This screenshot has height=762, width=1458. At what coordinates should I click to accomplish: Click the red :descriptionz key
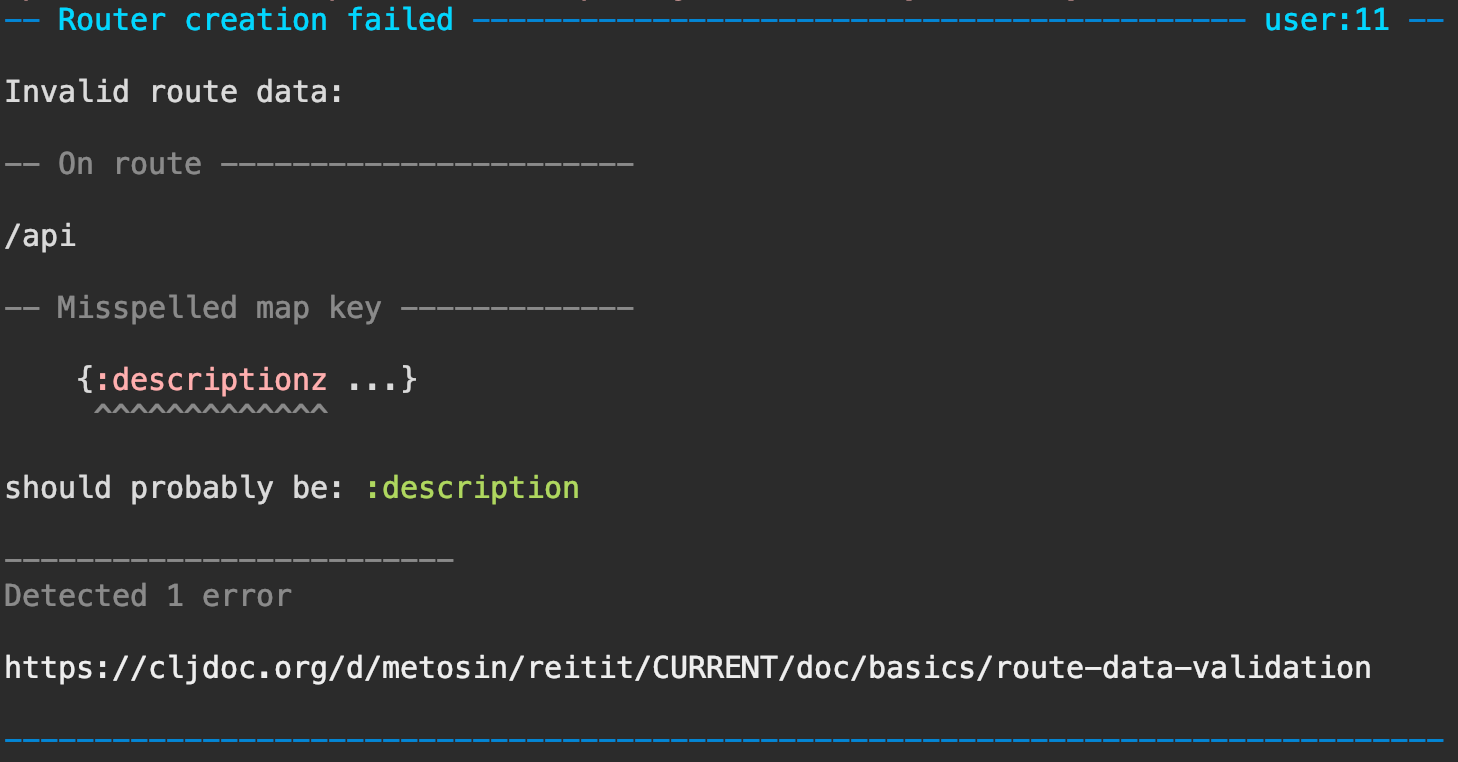click(219, 380)
